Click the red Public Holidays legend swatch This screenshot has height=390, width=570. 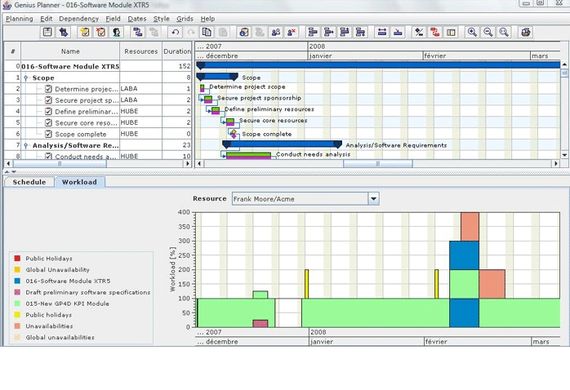coord(17,258)
